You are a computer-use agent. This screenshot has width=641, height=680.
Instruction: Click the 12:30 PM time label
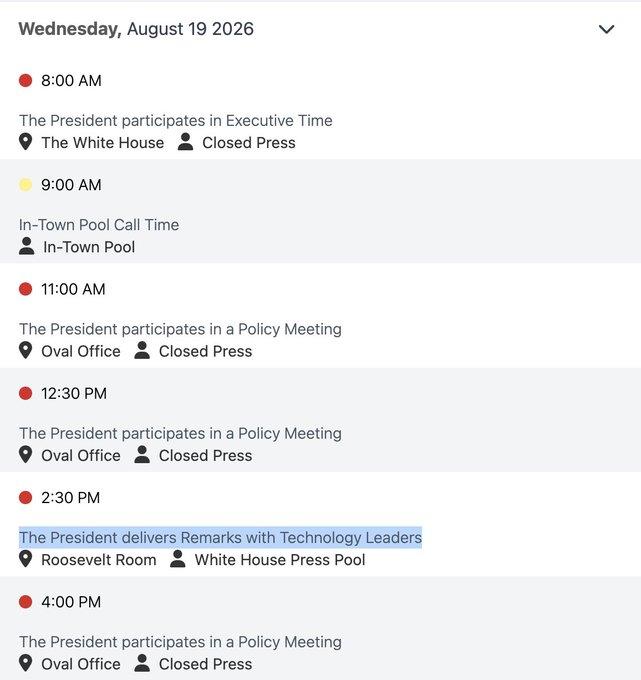coord(74,393)
